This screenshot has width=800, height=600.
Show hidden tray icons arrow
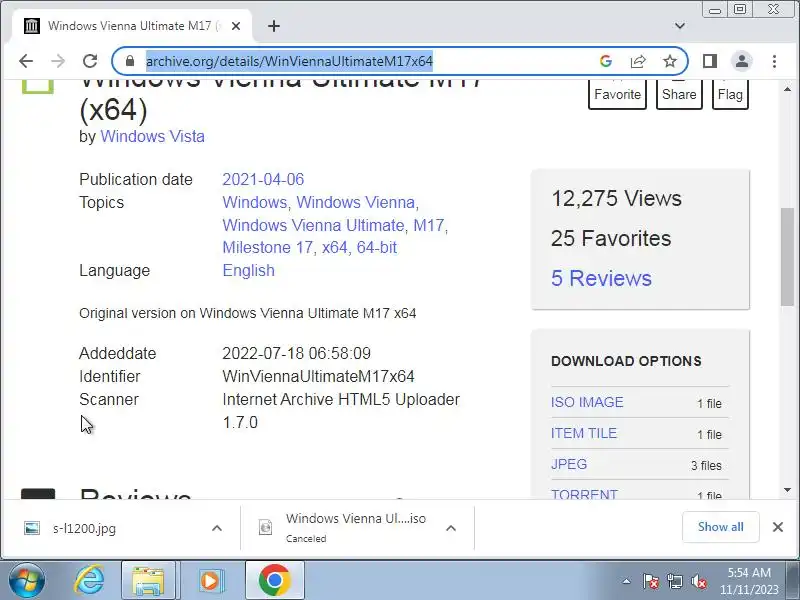pyautogui.click(x=626, y=581)
